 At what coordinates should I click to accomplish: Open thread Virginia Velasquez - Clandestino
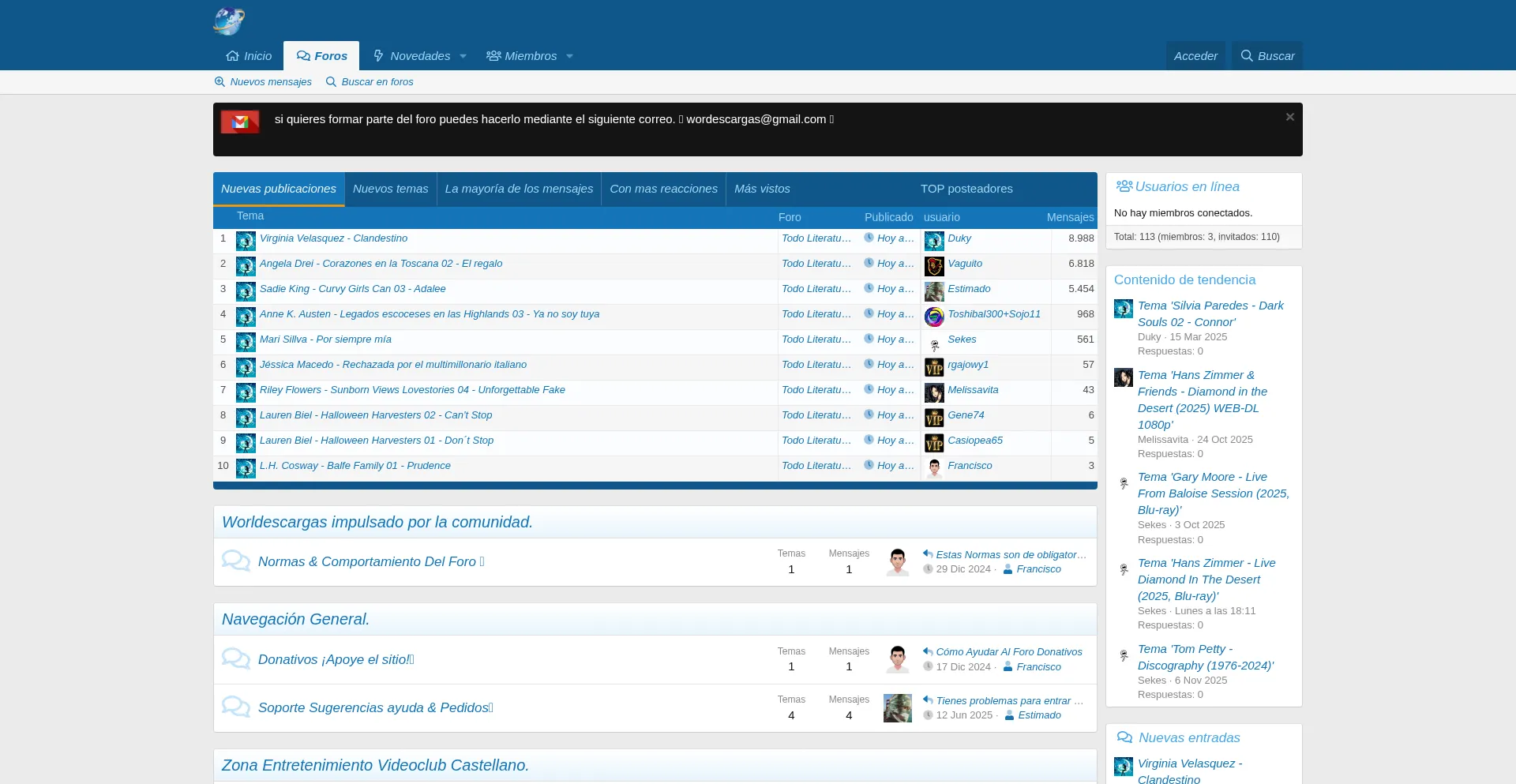pos(333,238)
